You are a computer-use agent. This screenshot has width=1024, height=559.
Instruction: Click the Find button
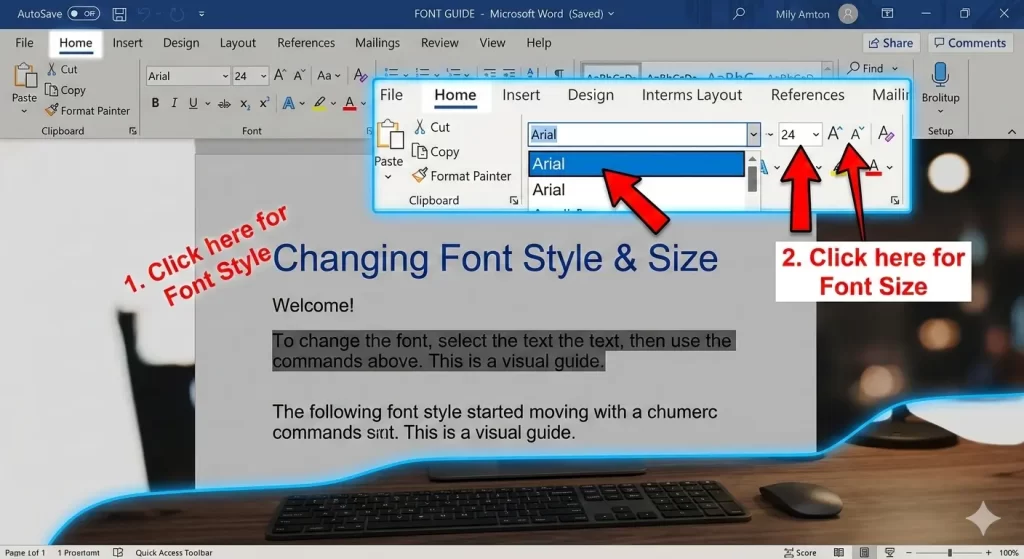(x=866, y=68)
